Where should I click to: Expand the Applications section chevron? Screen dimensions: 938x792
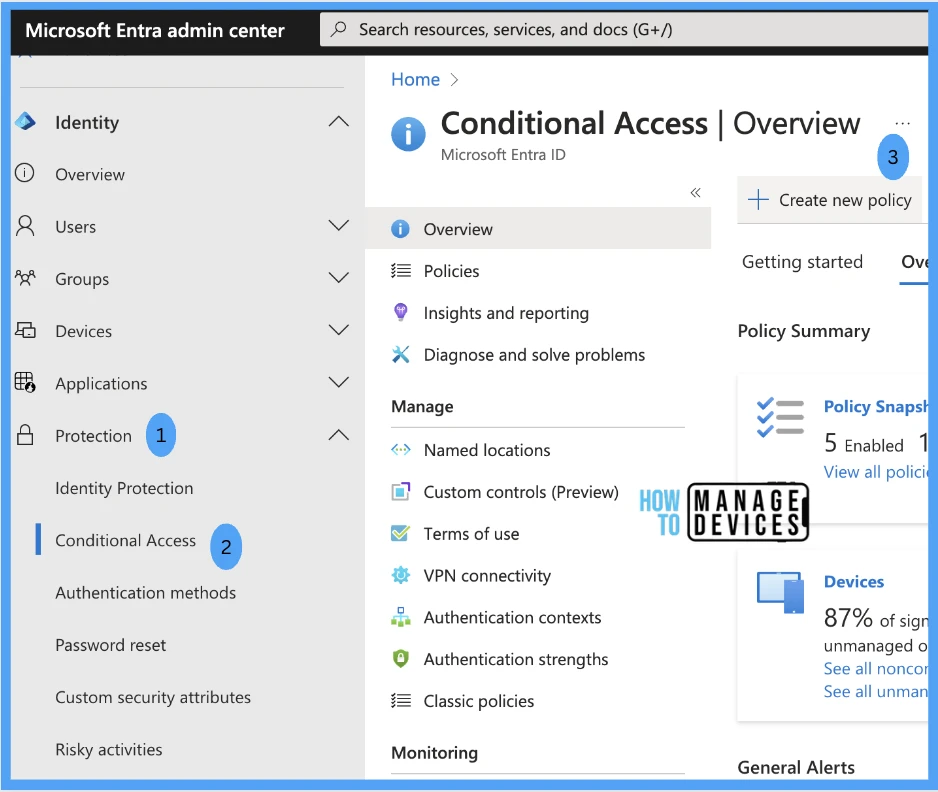[339, 382]
